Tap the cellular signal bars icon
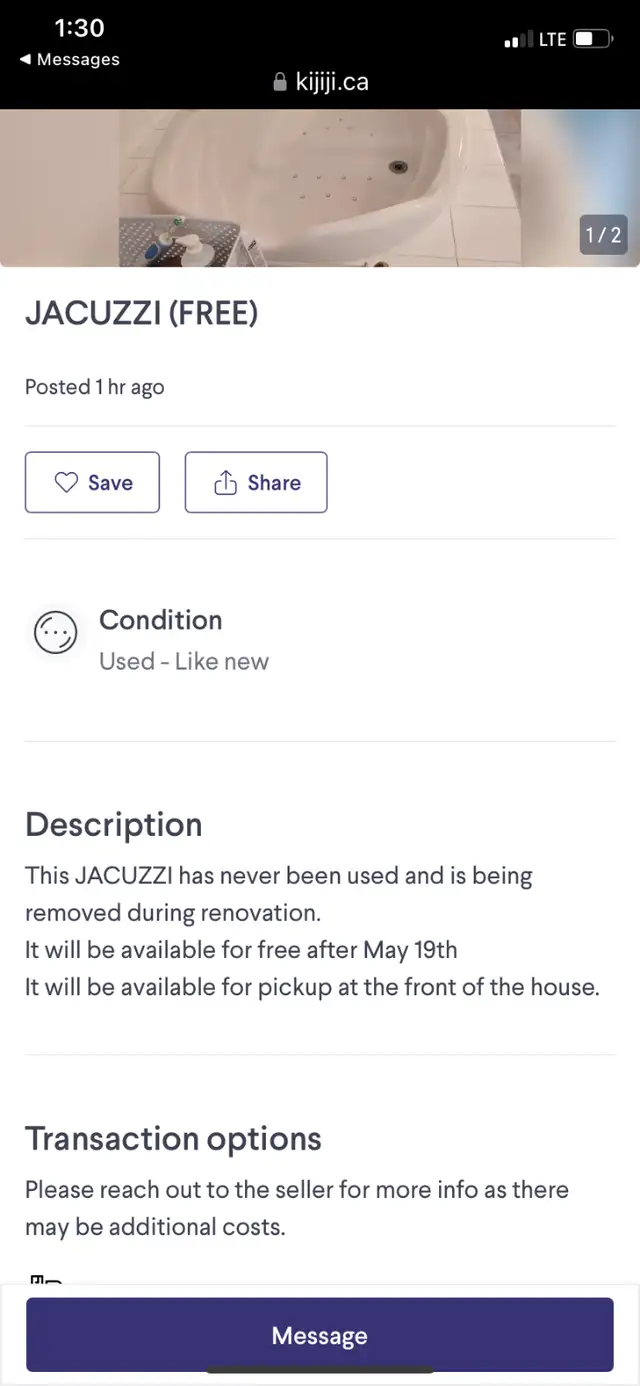The height and width of the screenshot is (1386, 640). (x=518, y=40)
